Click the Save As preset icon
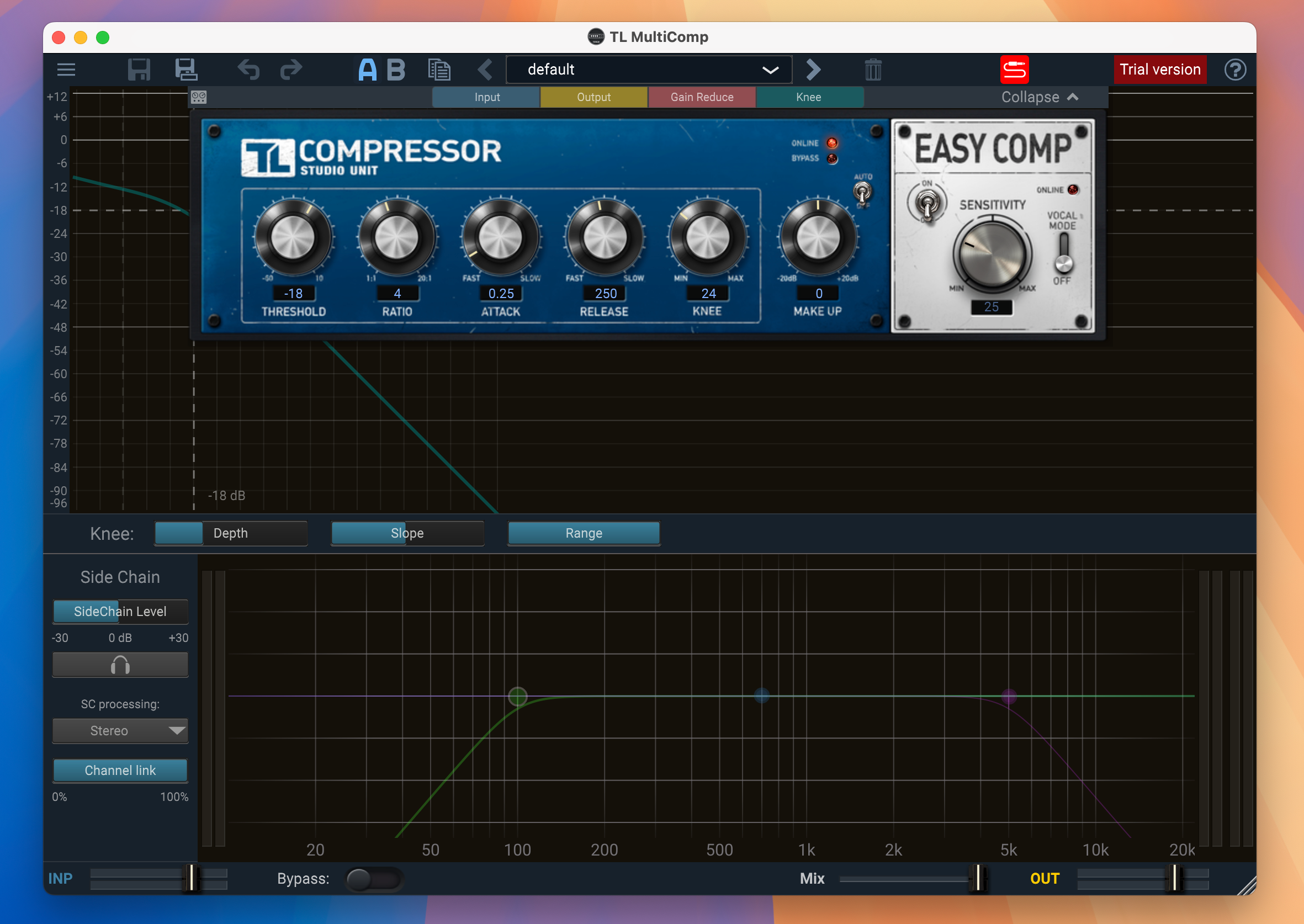The image size is (1304, 924). (186, 70)
